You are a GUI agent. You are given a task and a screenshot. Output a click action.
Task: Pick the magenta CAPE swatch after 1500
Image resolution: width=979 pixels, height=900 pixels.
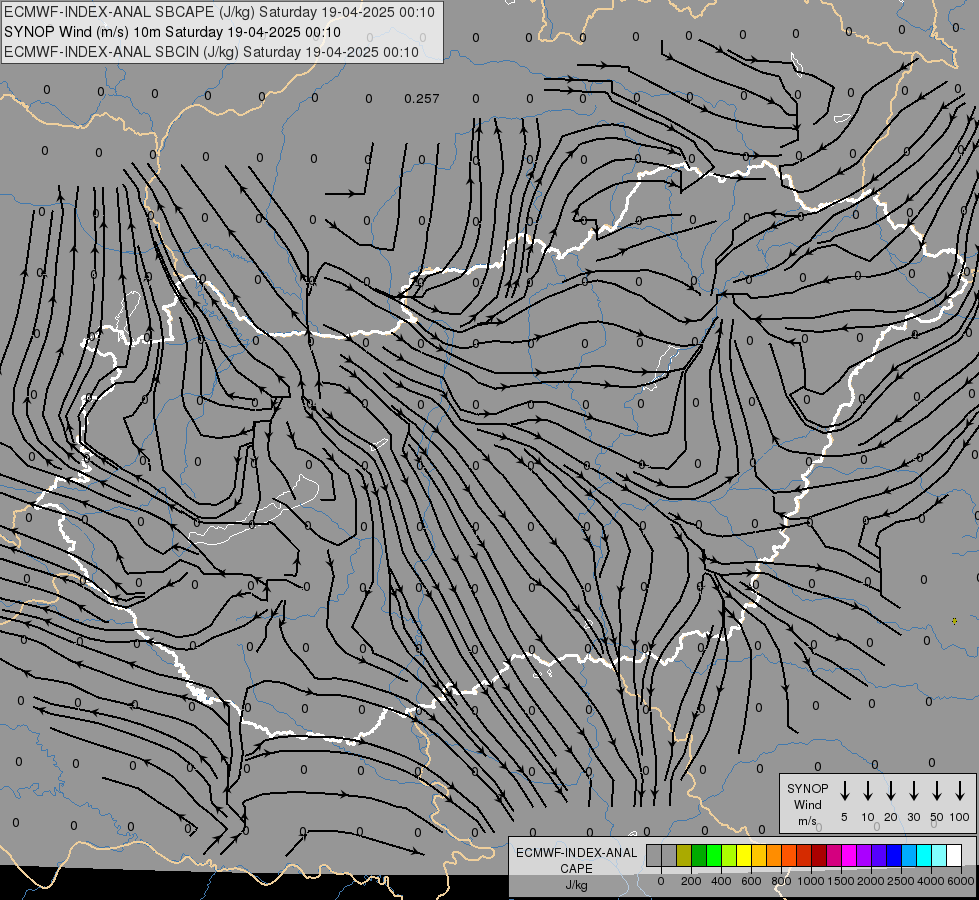[x=850, y=855]
